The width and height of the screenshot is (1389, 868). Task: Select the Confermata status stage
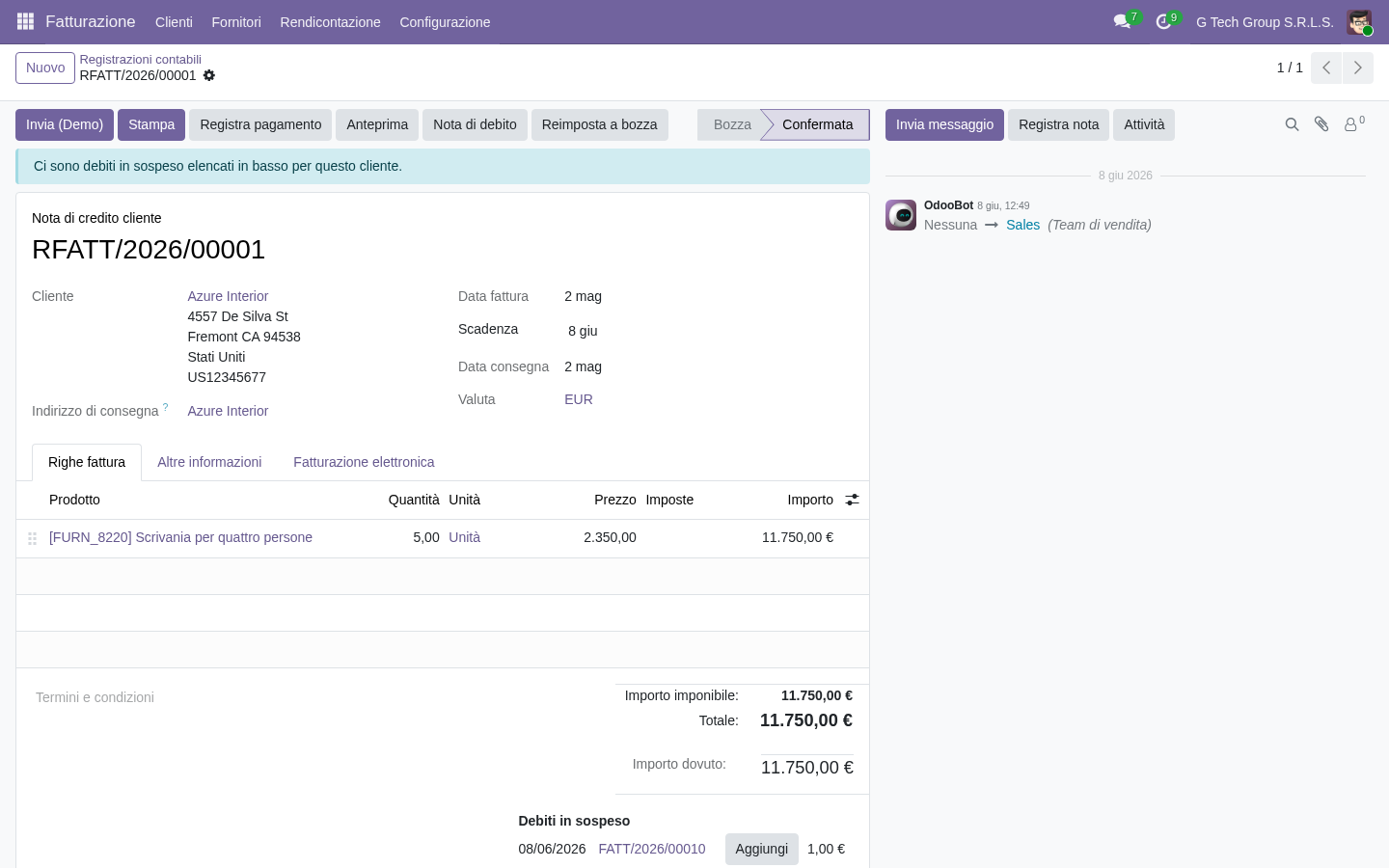point(817,124)
